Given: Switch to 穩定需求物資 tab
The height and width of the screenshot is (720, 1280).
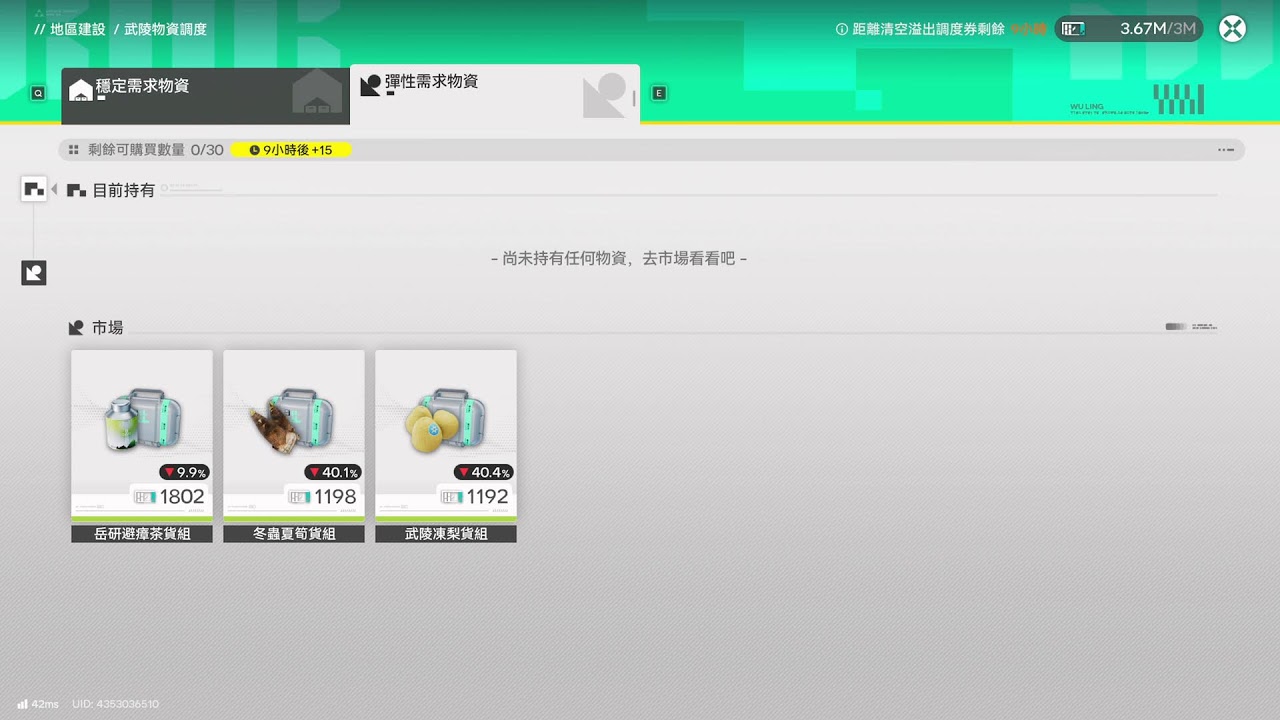Looking at the screenshot, I should (x=205, y=96).
